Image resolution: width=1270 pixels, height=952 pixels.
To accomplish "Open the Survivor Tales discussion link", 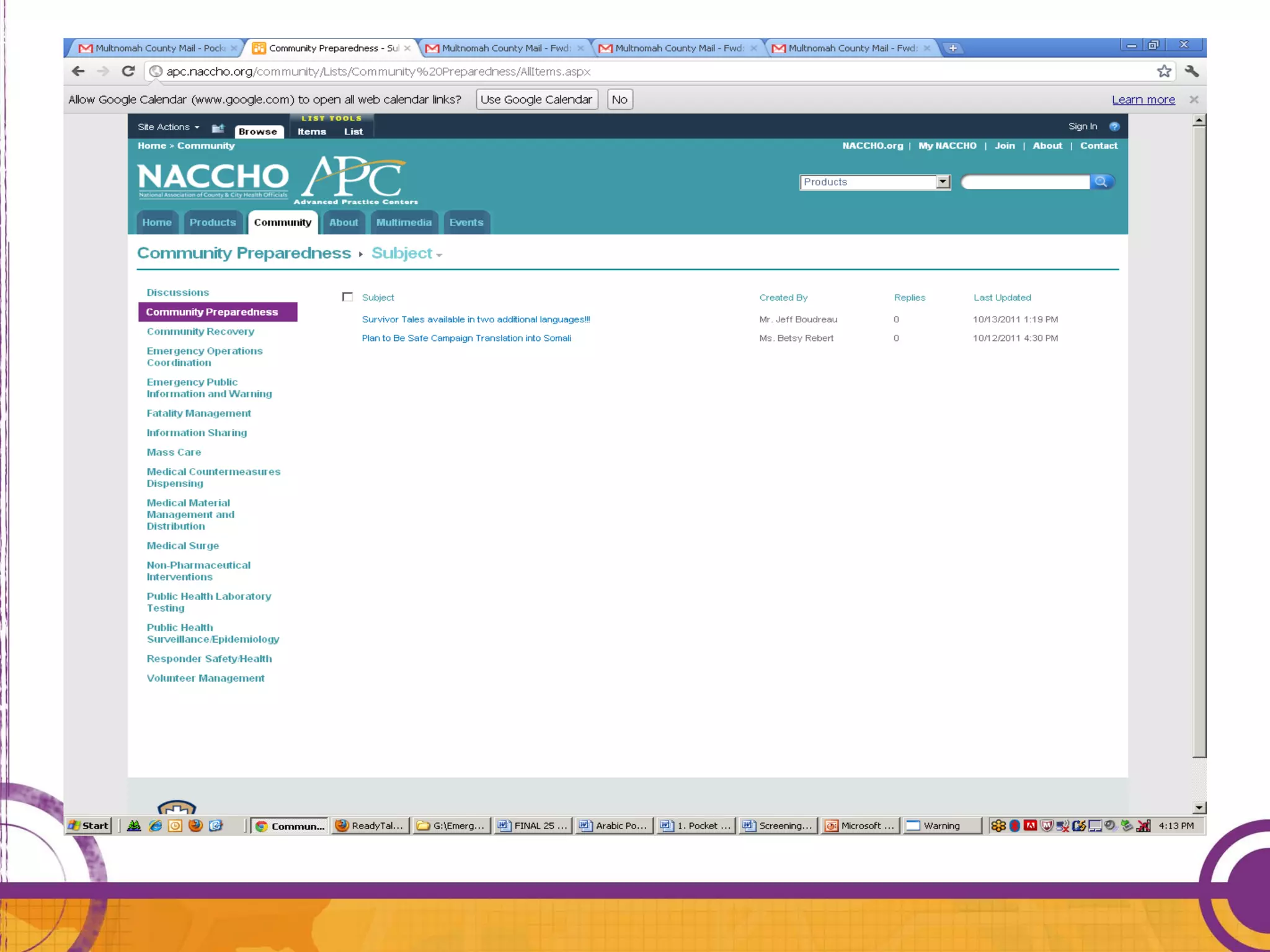I will (x=476, y=319).
